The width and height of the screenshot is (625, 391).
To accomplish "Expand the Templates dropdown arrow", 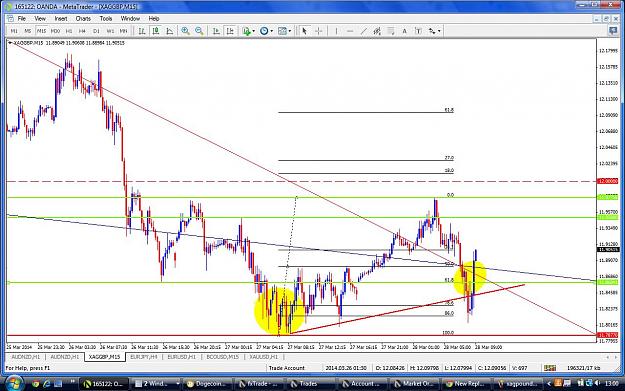I will click(x=290, y=31).
